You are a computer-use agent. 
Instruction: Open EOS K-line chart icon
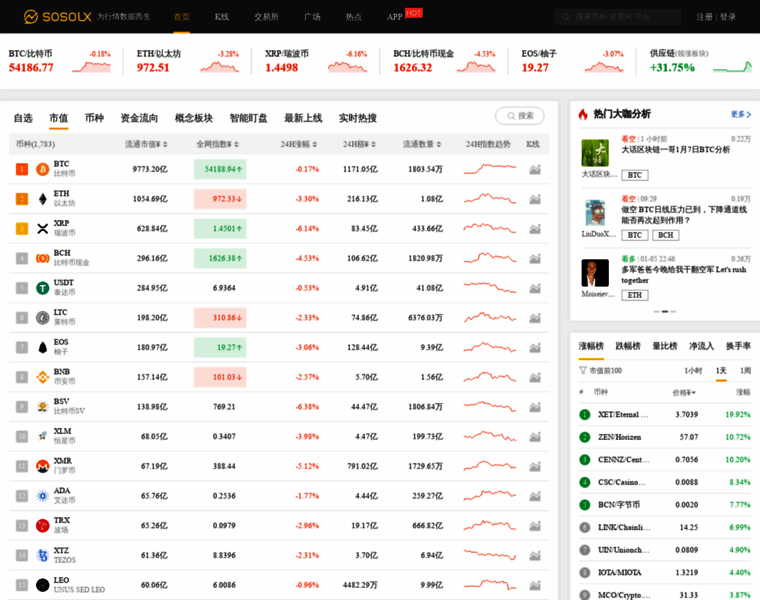[x=535, y=347]
